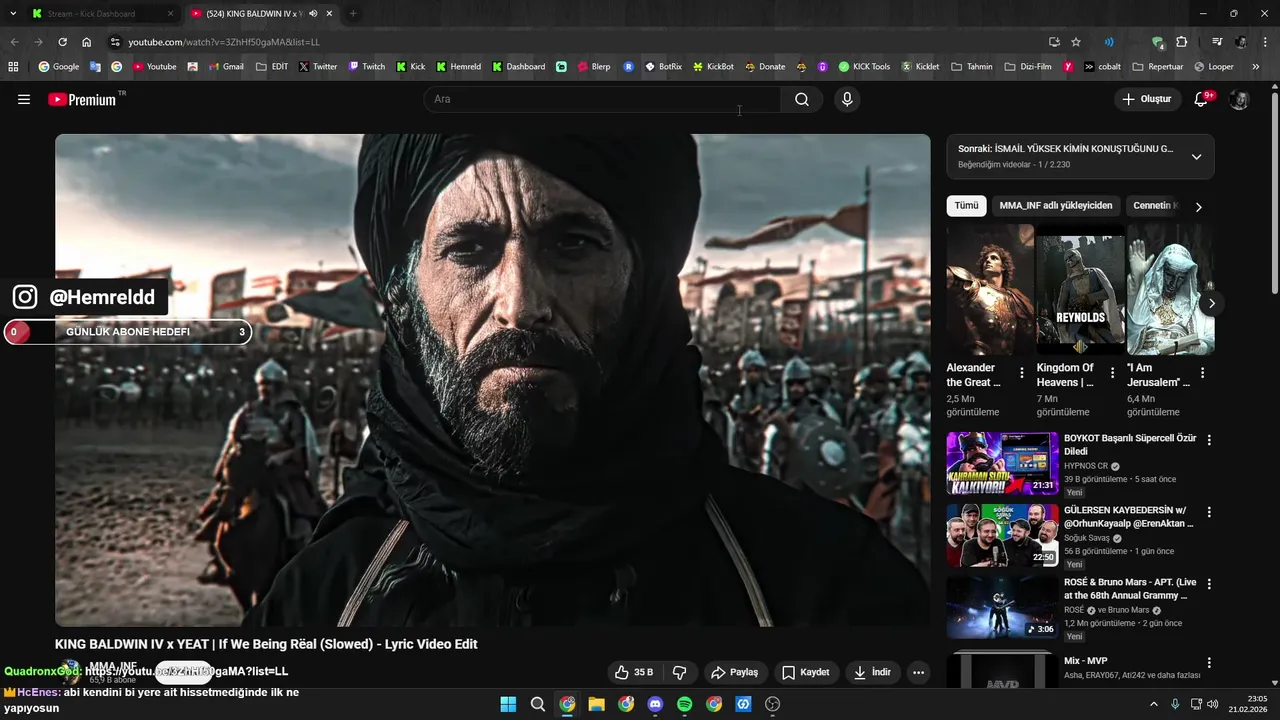Open YouTube notifications bell
The image size is (1280, 720).
click(1203, 99)
